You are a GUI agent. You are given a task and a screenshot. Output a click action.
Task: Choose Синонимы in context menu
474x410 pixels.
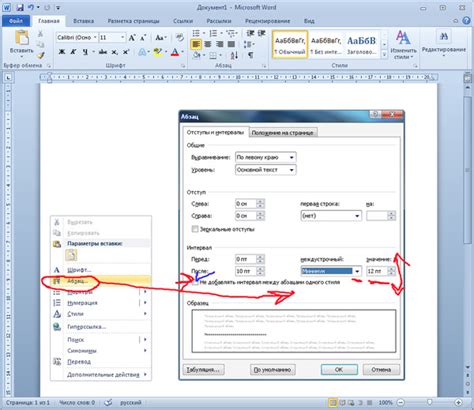click(101, 351)
